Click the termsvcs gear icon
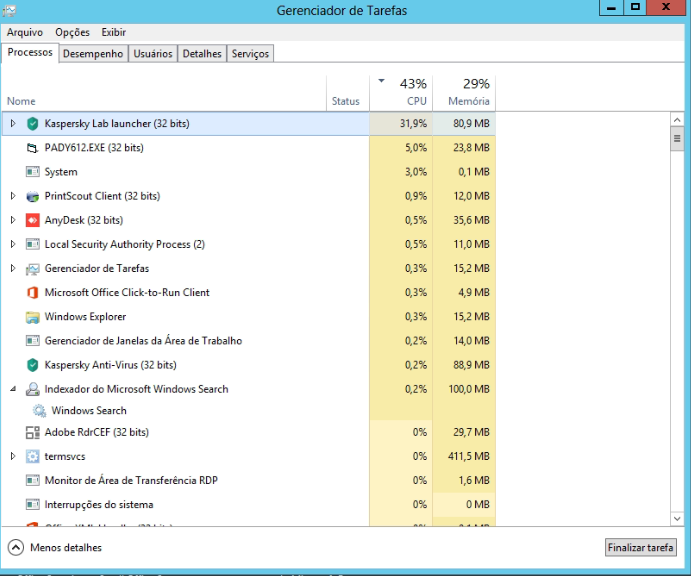 point(33,457)
